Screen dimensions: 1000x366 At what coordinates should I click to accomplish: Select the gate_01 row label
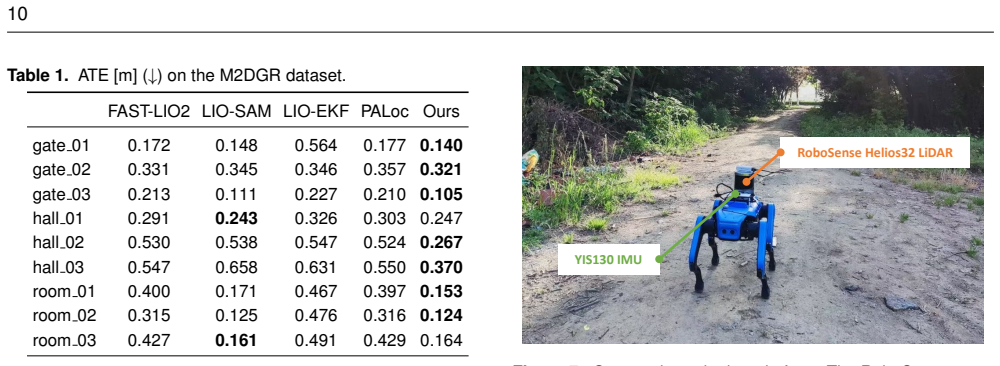(x=61, y=146)
